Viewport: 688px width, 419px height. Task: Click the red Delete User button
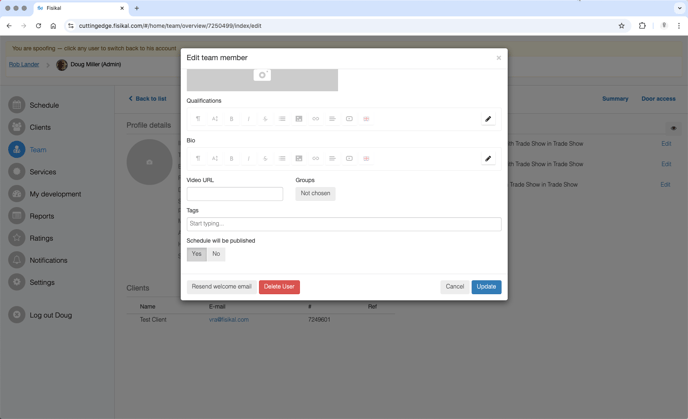[x=279, y=287]
